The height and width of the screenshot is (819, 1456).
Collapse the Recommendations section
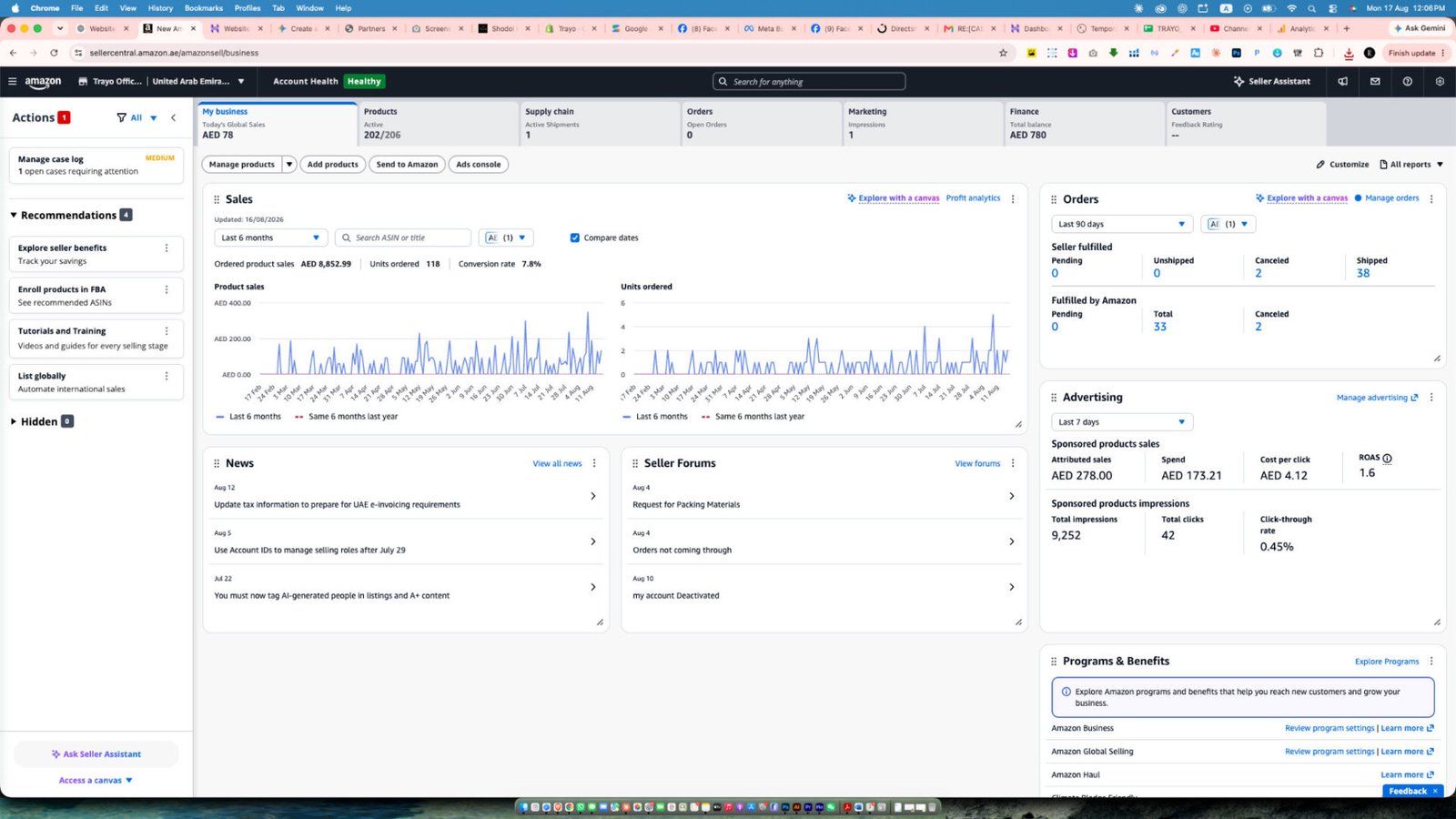point(14,215)
